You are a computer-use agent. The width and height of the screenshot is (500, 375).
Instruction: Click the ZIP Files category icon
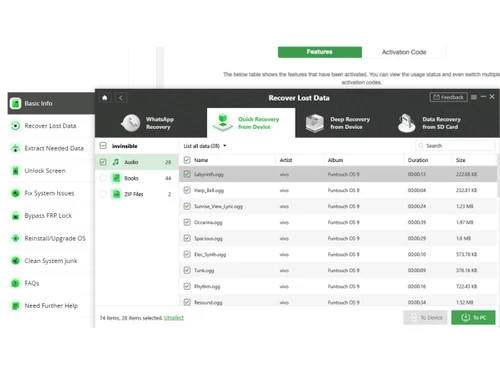tap(116, 194)
